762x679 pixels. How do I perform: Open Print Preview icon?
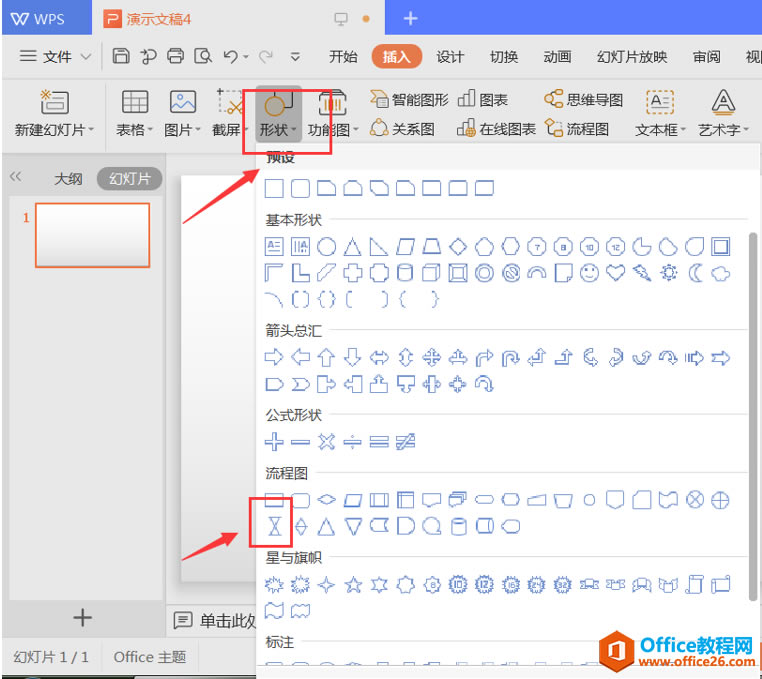click(203, 56)
